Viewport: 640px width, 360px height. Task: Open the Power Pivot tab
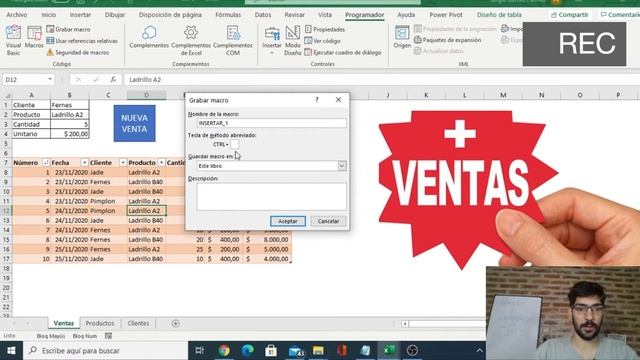pos(446,15)
